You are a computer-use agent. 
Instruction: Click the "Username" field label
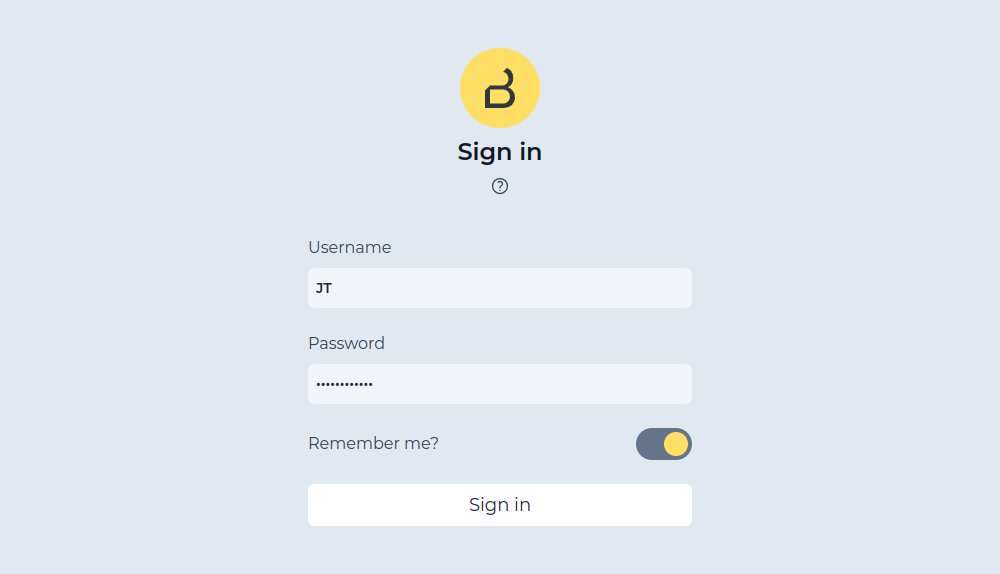pos(349,247)
